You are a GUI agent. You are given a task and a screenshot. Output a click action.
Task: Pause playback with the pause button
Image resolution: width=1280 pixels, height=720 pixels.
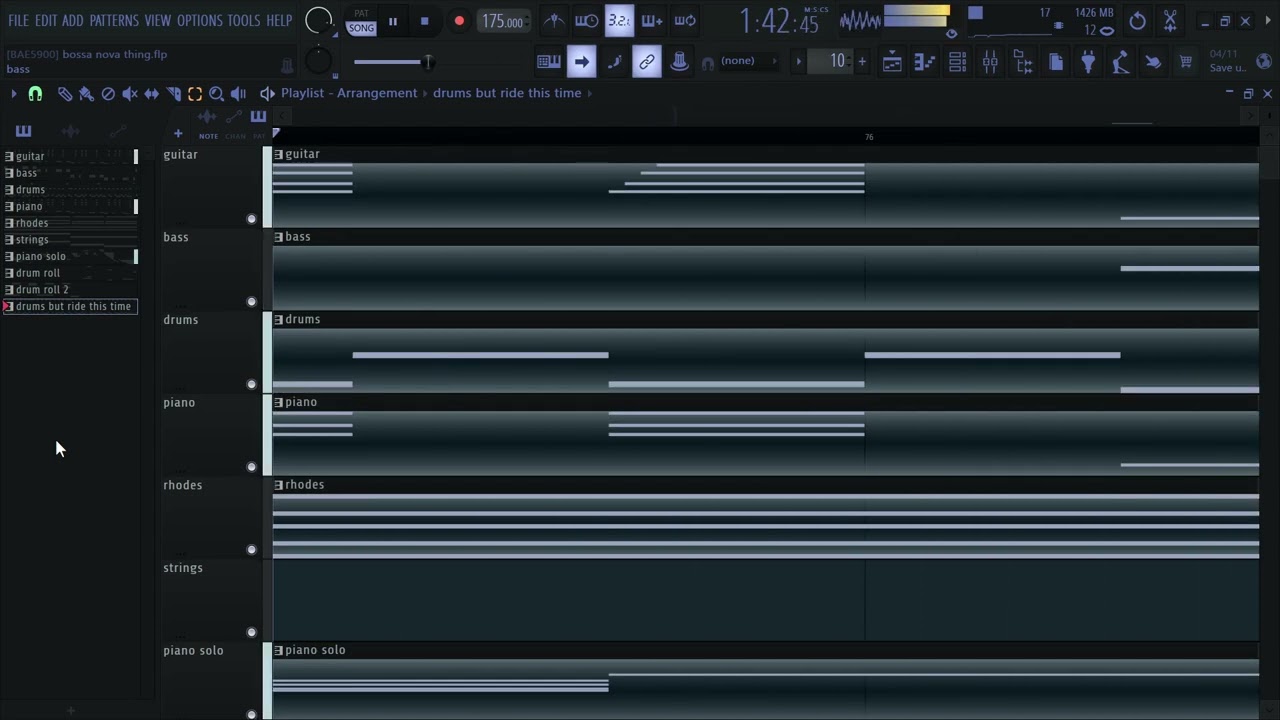click(393, 21)
